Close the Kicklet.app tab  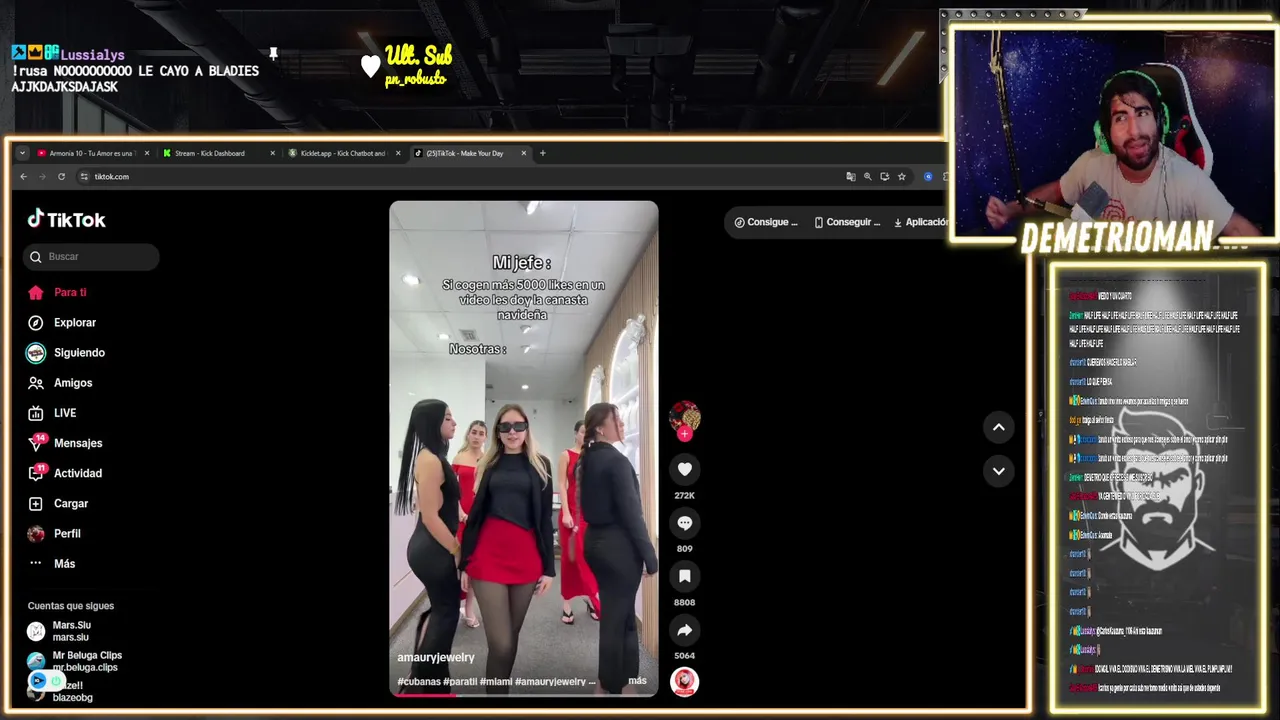tap(398, 153)
